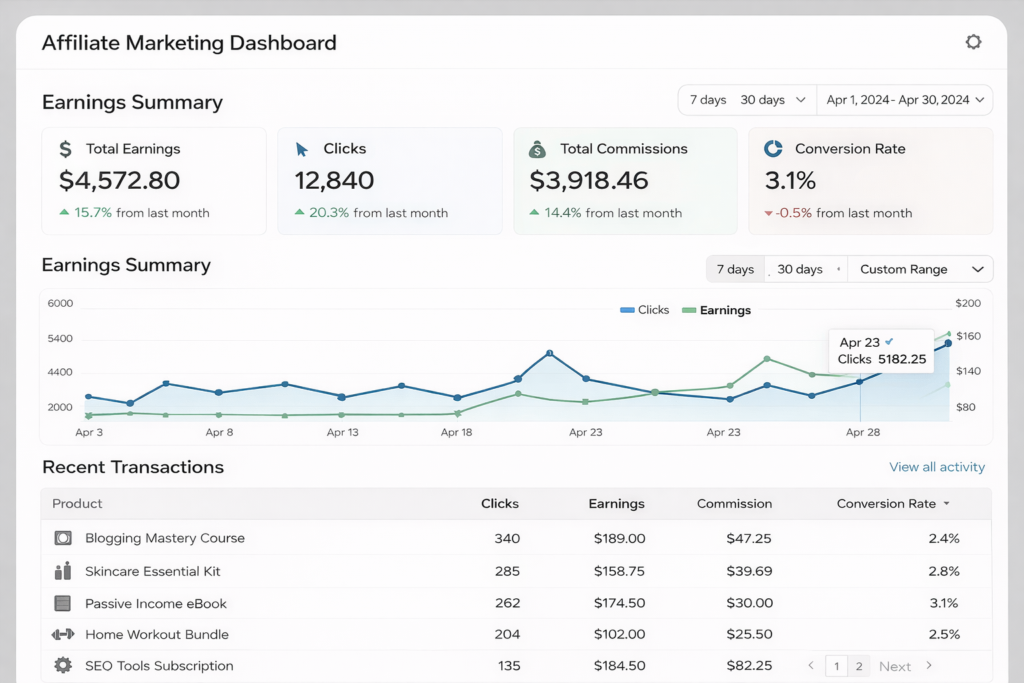This screenshot has width=1024, height=683.
Task: Toggle the Clicks series in the chart legend
Action: [x=644, y=310]
